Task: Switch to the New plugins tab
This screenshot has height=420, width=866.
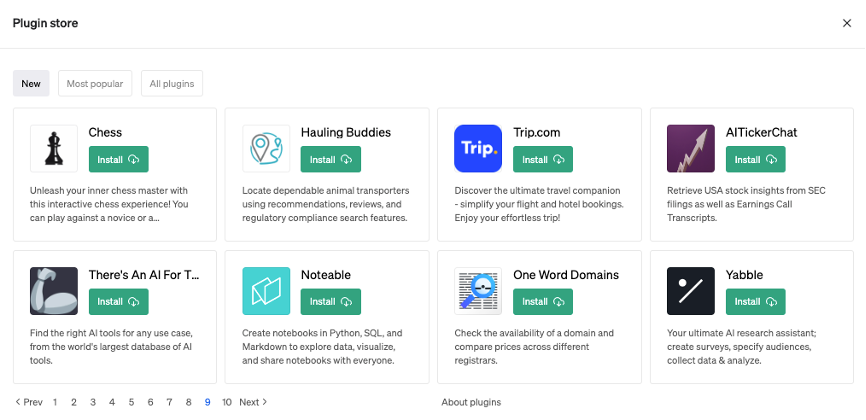Action: (31, 84)
